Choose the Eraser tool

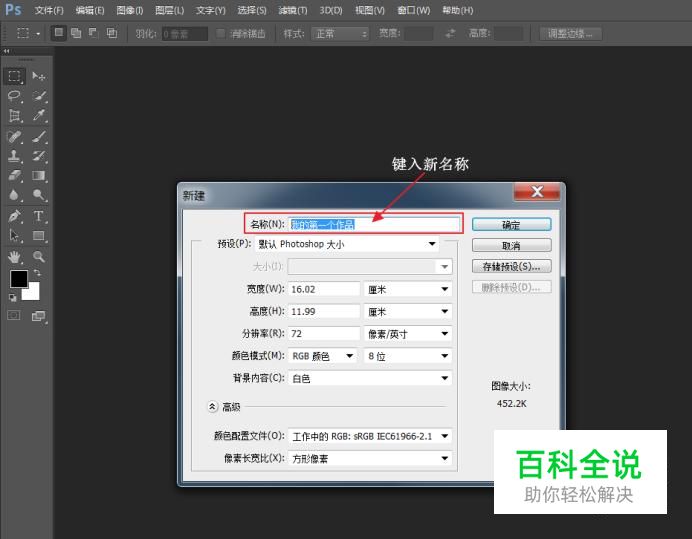14,175
